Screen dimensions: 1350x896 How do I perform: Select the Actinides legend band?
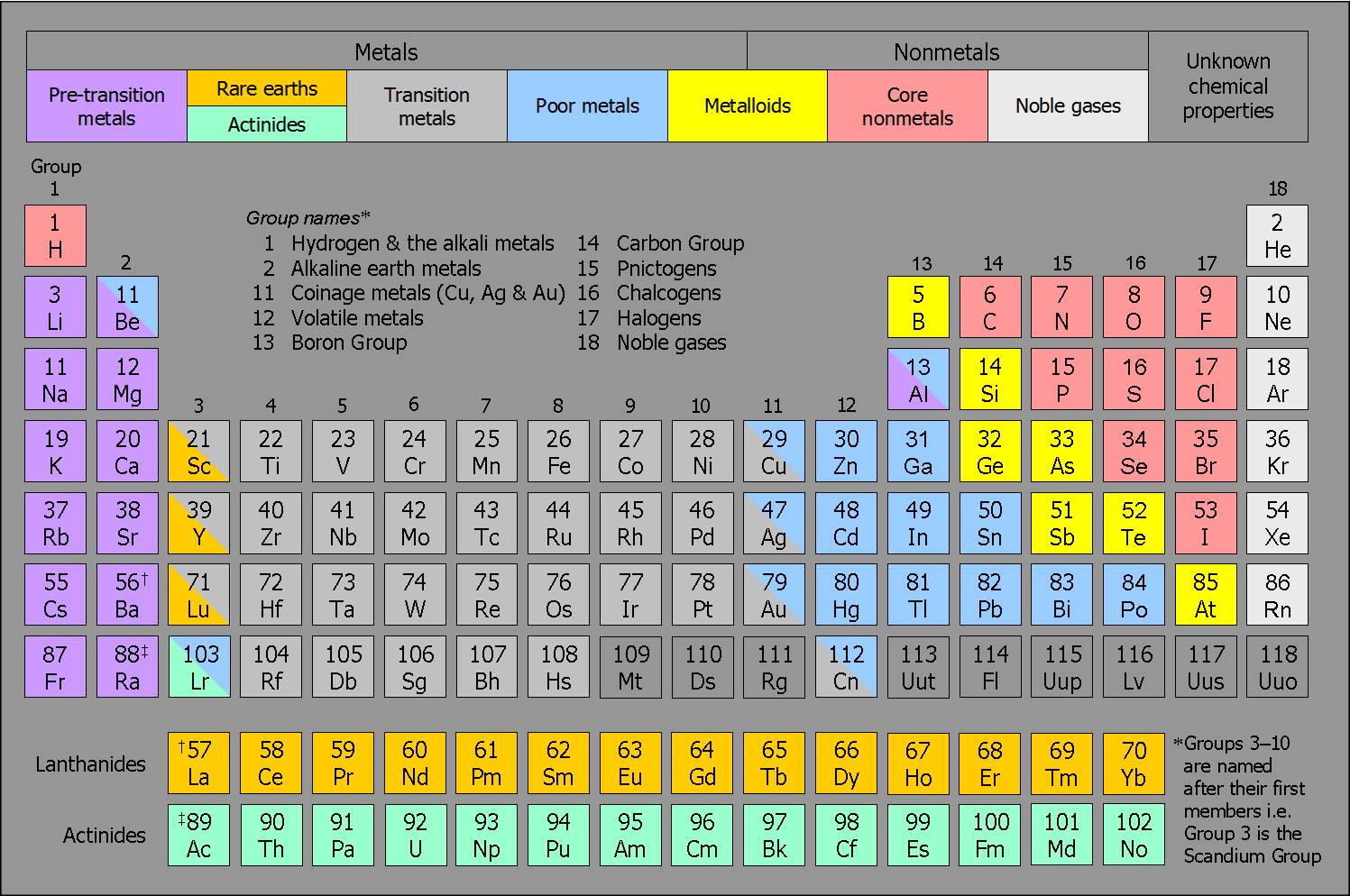coord(266,124)
